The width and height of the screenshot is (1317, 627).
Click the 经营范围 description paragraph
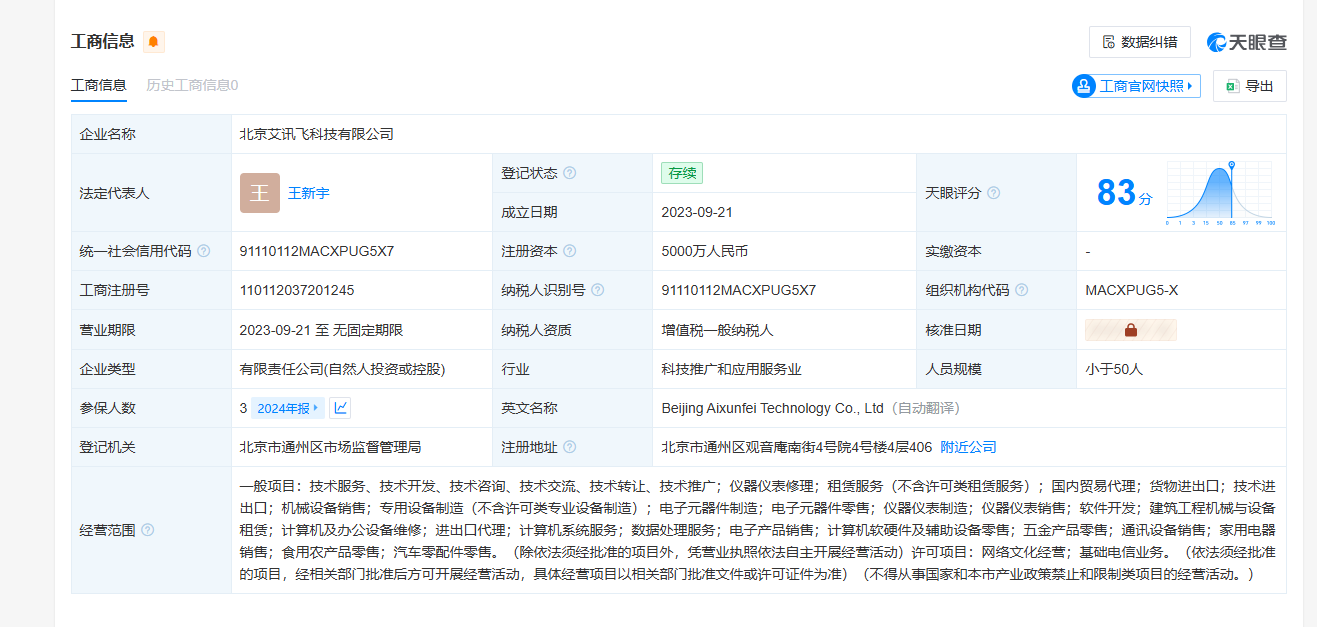[x=758, y=530]
